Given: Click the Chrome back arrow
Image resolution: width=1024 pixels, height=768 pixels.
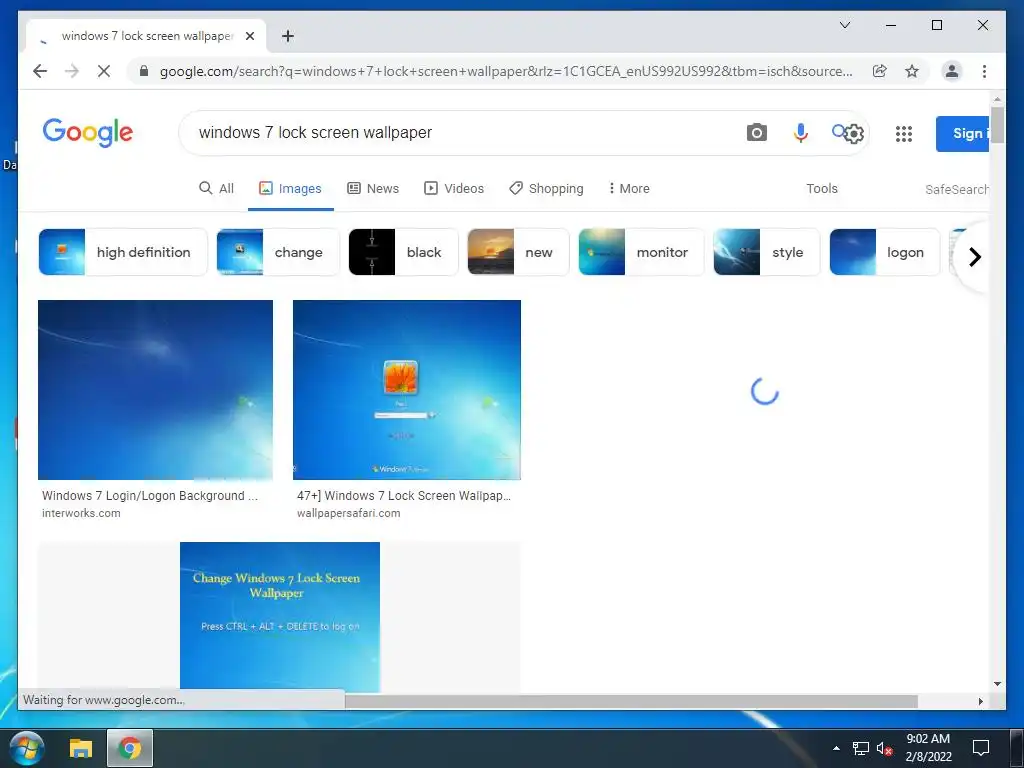Looking at the screenshot, I should tap(40, 71).
